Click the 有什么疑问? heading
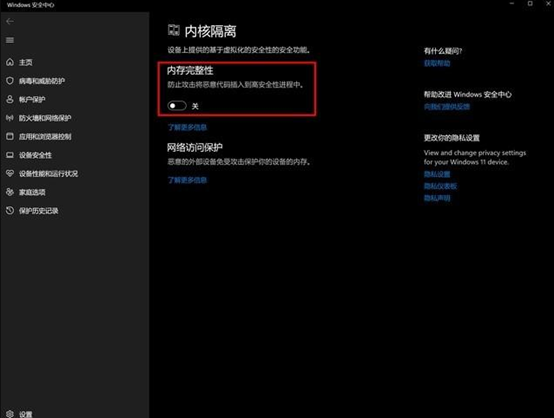 click(x=443, y=51)
